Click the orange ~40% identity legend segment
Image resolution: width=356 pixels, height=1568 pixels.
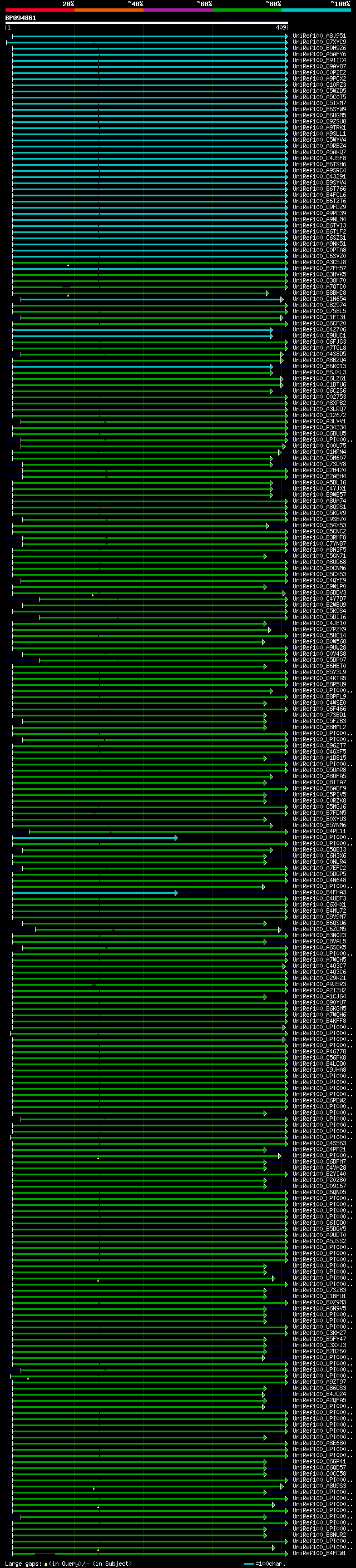click(109, 10)
